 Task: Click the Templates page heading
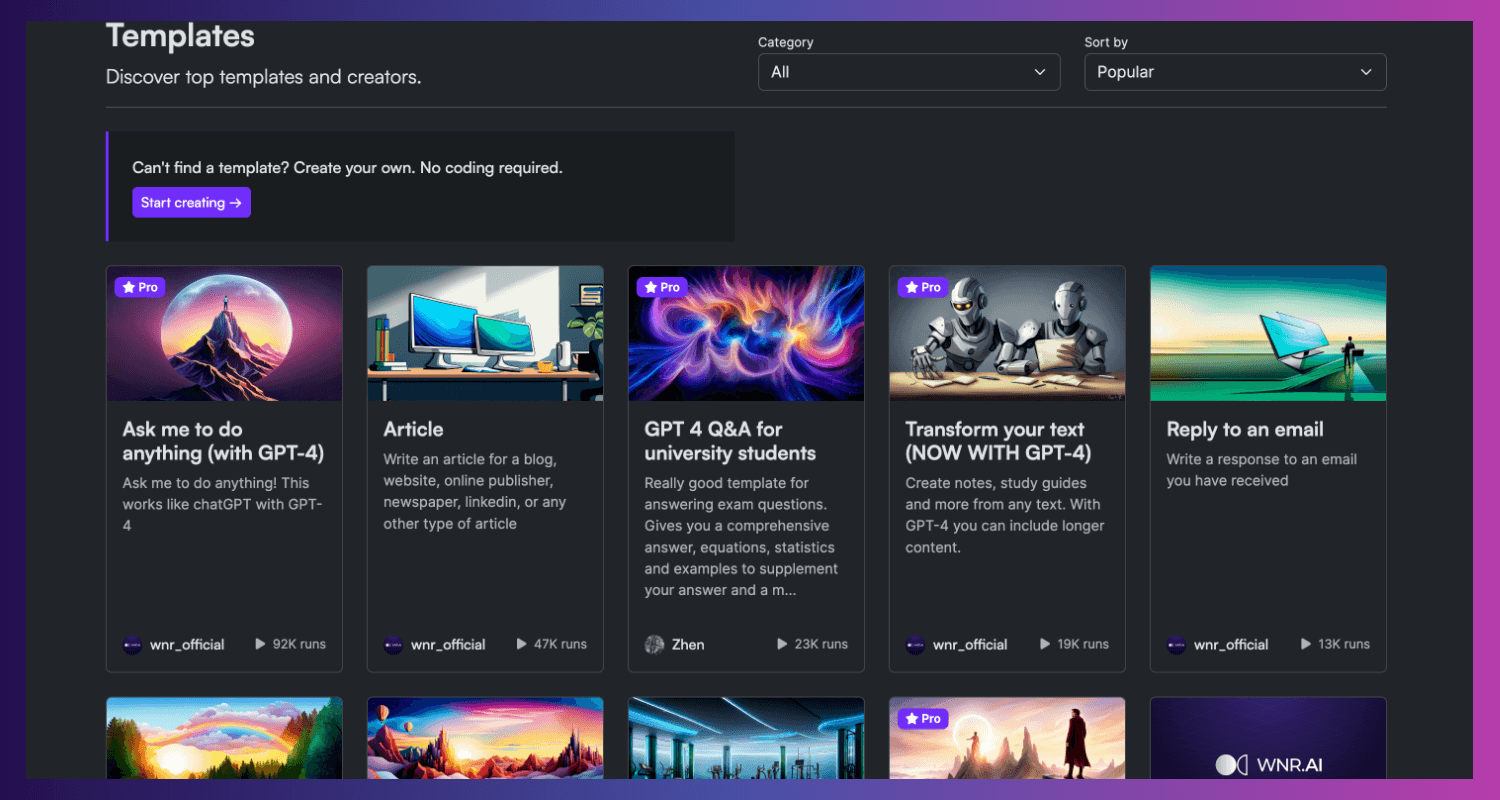click(x=180, y=37)
